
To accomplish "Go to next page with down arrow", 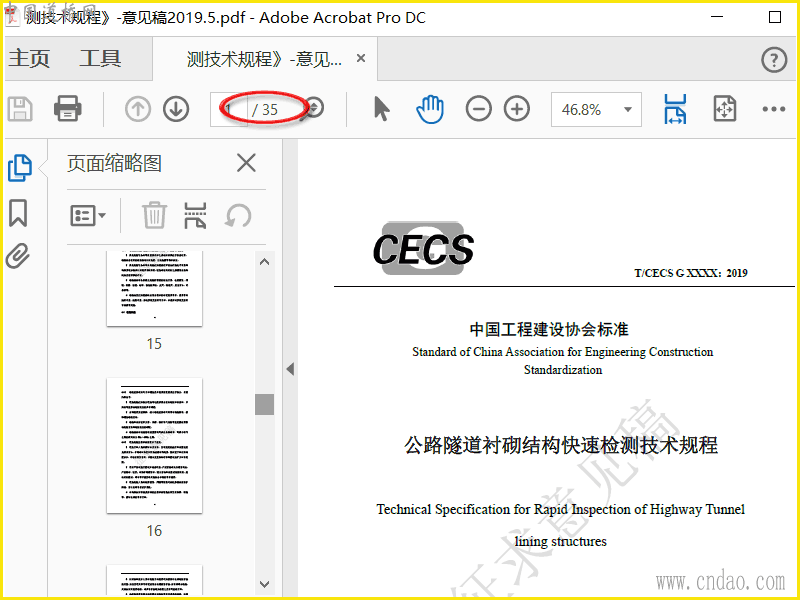I will pyautogui.click(x=176, y=109).
